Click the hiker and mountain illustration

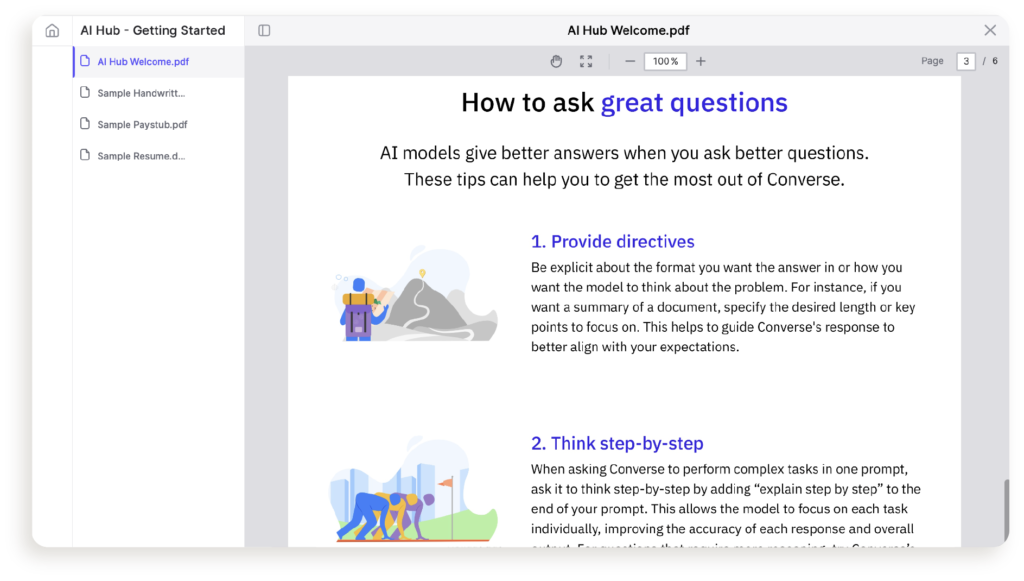416,294
